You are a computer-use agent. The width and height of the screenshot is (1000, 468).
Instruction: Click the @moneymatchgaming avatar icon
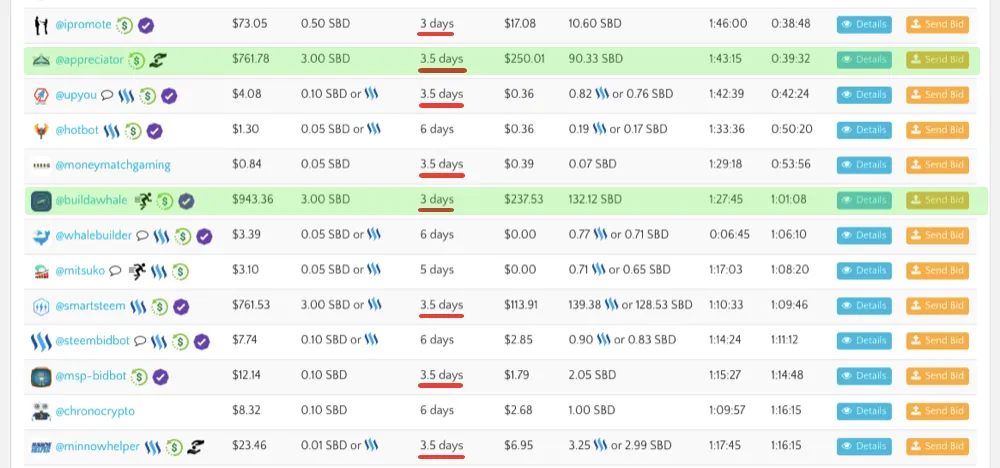[x=41, y=166]
